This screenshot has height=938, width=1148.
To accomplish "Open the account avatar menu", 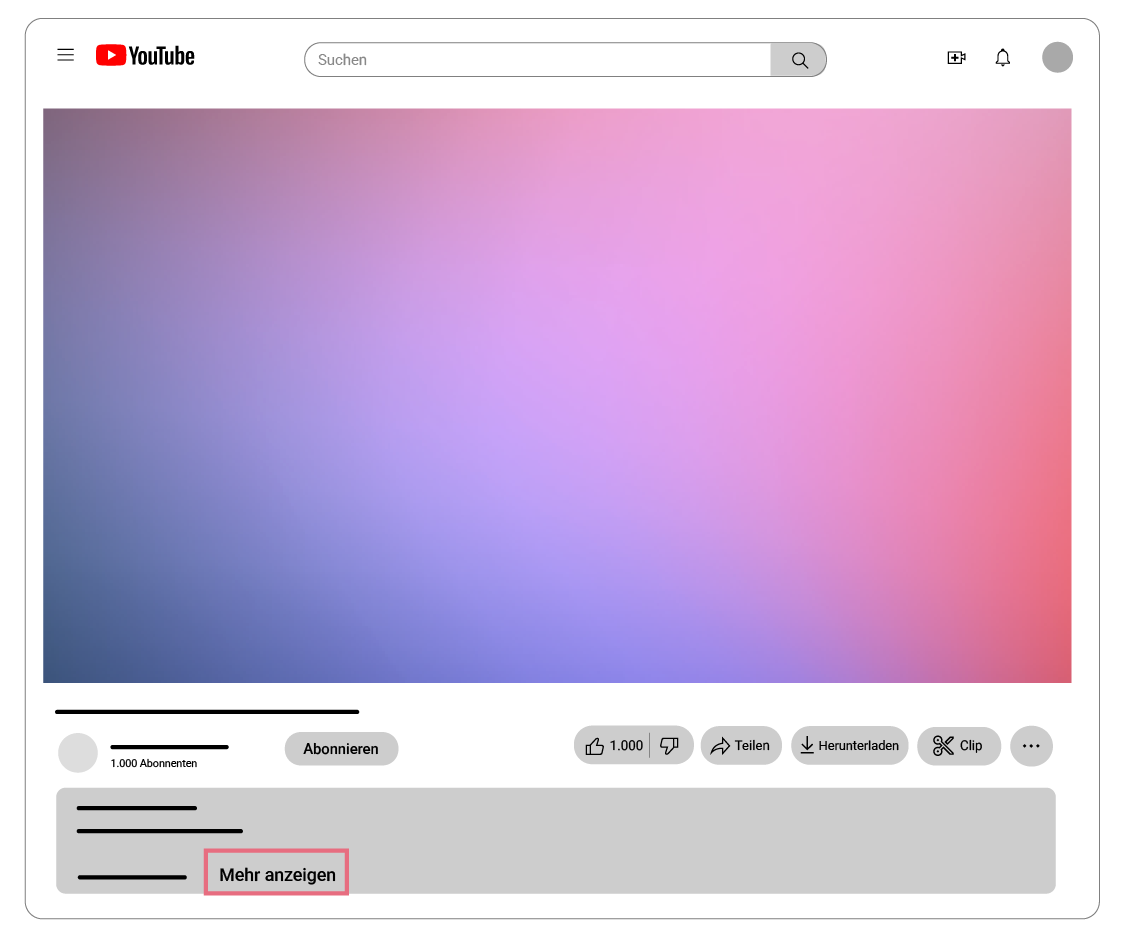I will click(1057, 57).
